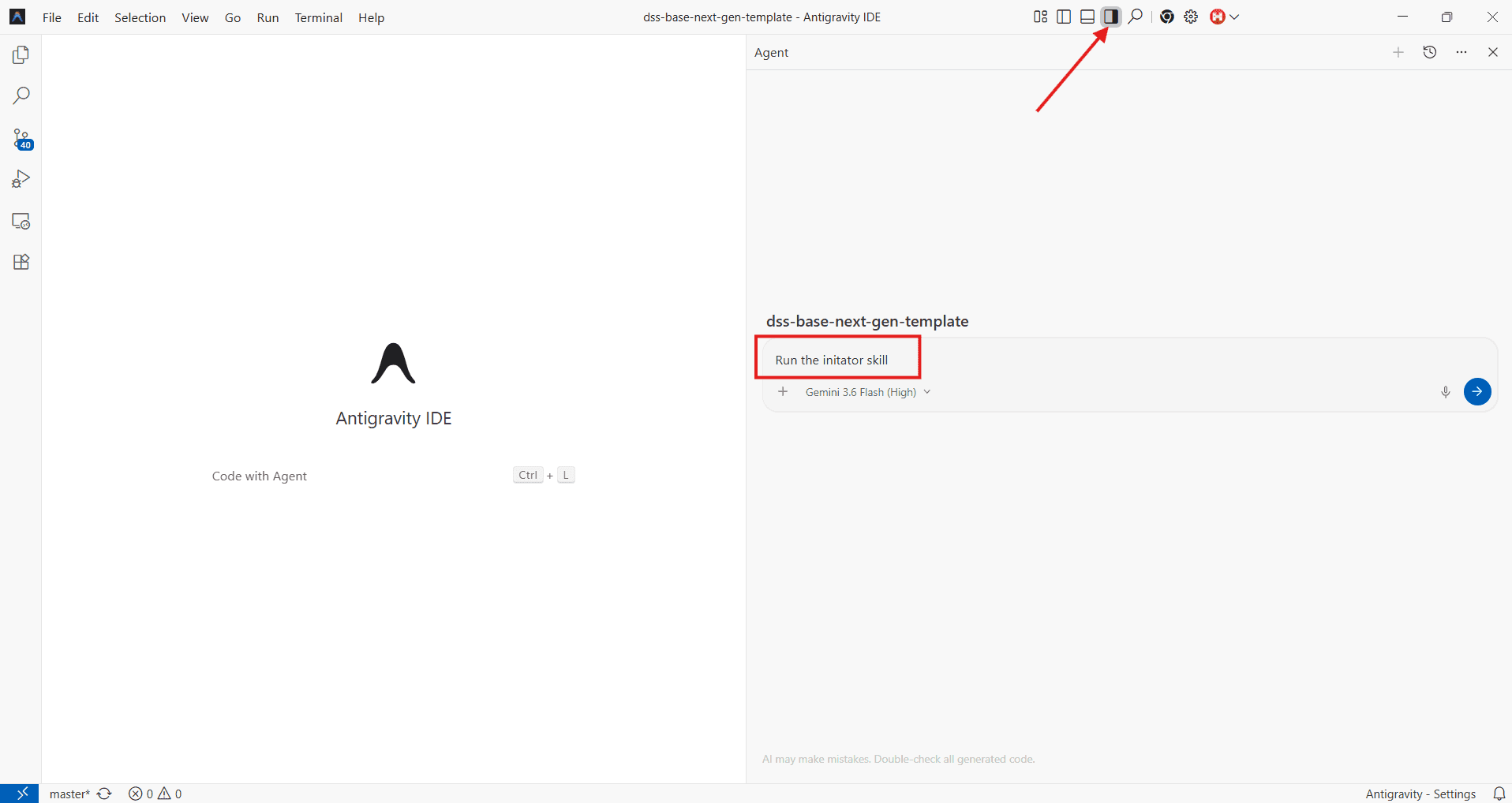Open the Extensions view
Image resolution: width=1512 pixels, height=803 pixels.
(x=21, y=262)
